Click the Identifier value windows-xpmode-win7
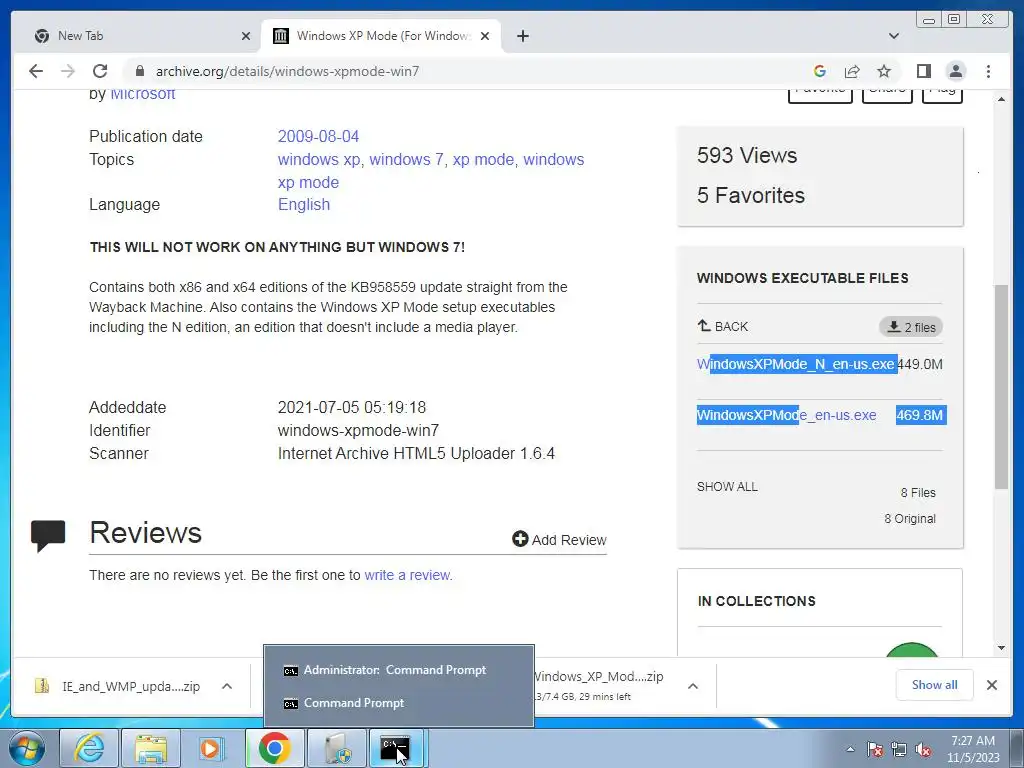 tap(358, 430)
